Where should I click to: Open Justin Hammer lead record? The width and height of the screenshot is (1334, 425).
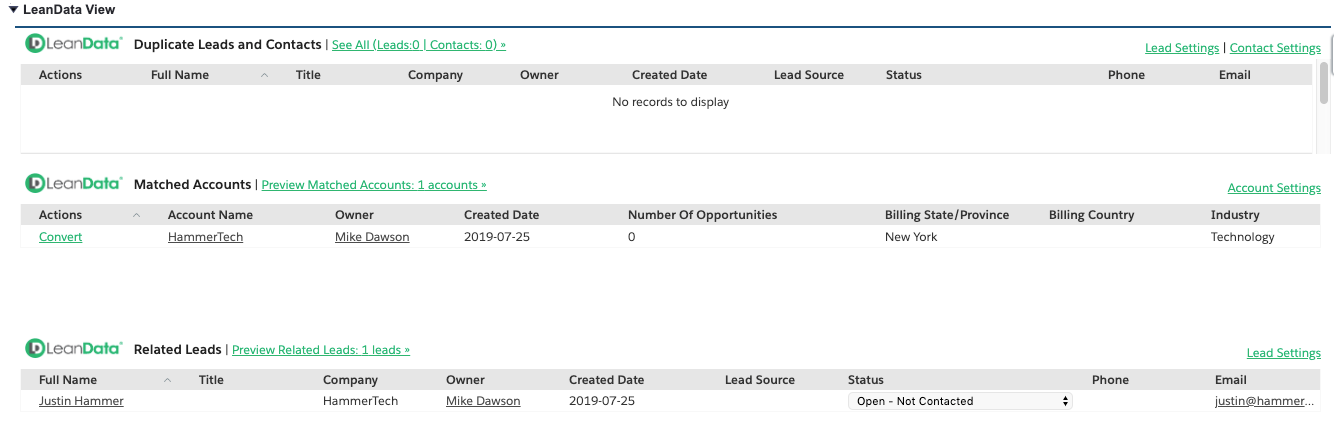tap(81, 401)
